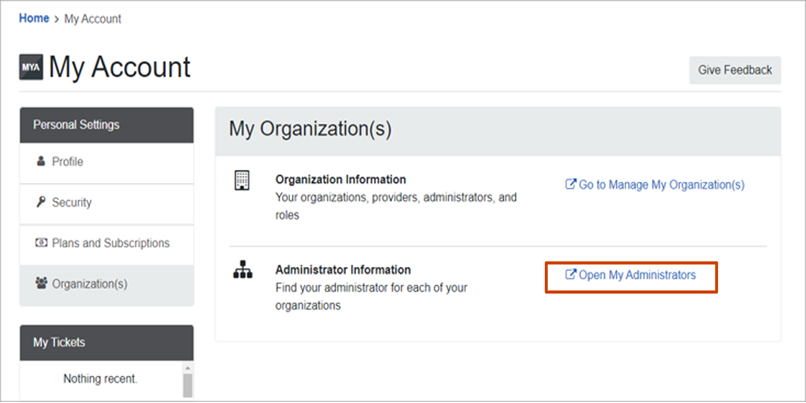
Task: Click the Profile person icon
Action: point(41,161)
